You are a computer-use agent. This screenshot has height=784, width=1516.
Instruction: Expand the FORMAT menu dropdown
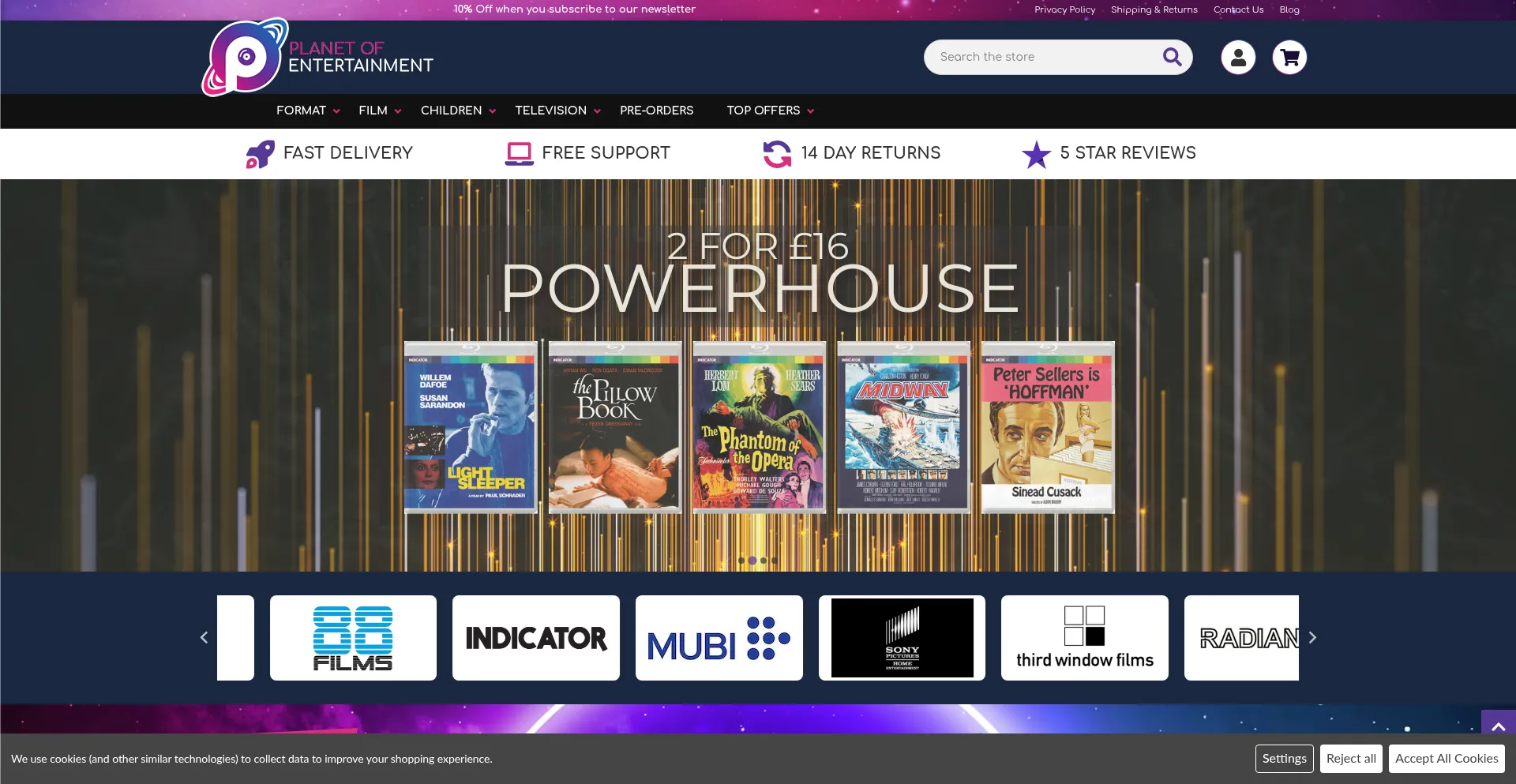308,111
